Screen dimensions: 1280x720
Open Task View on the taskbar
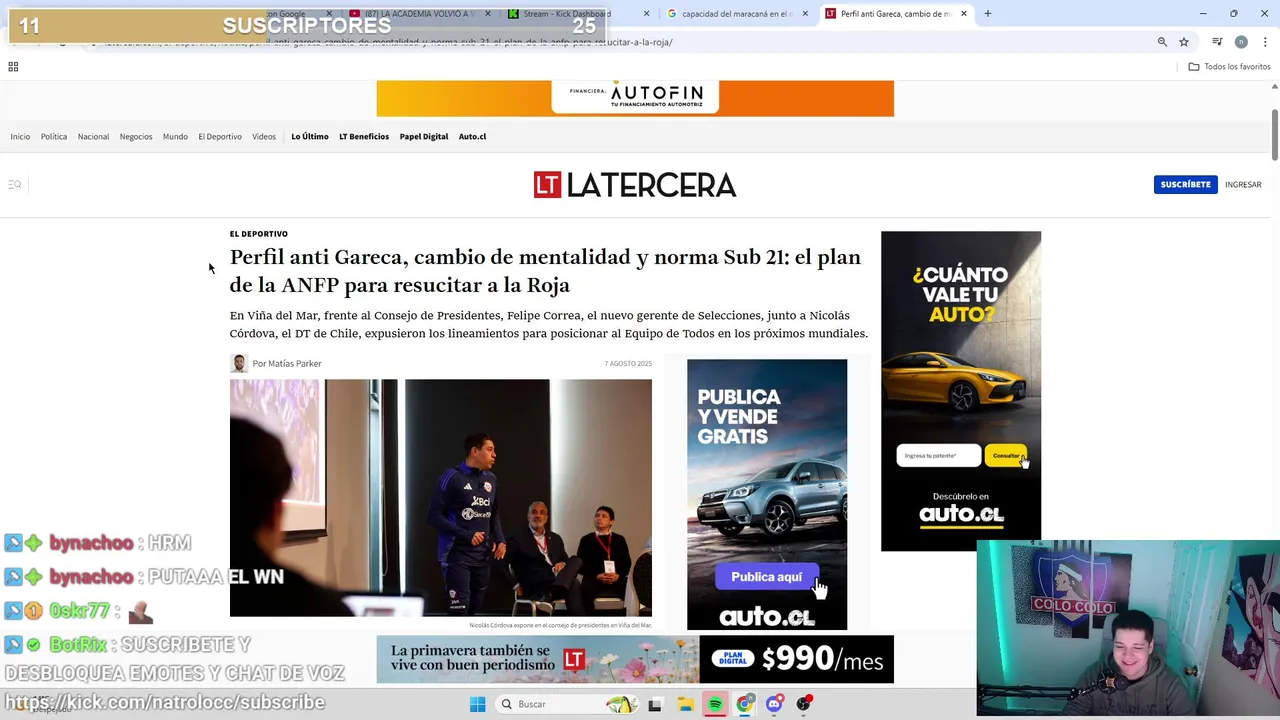point(655,705)
